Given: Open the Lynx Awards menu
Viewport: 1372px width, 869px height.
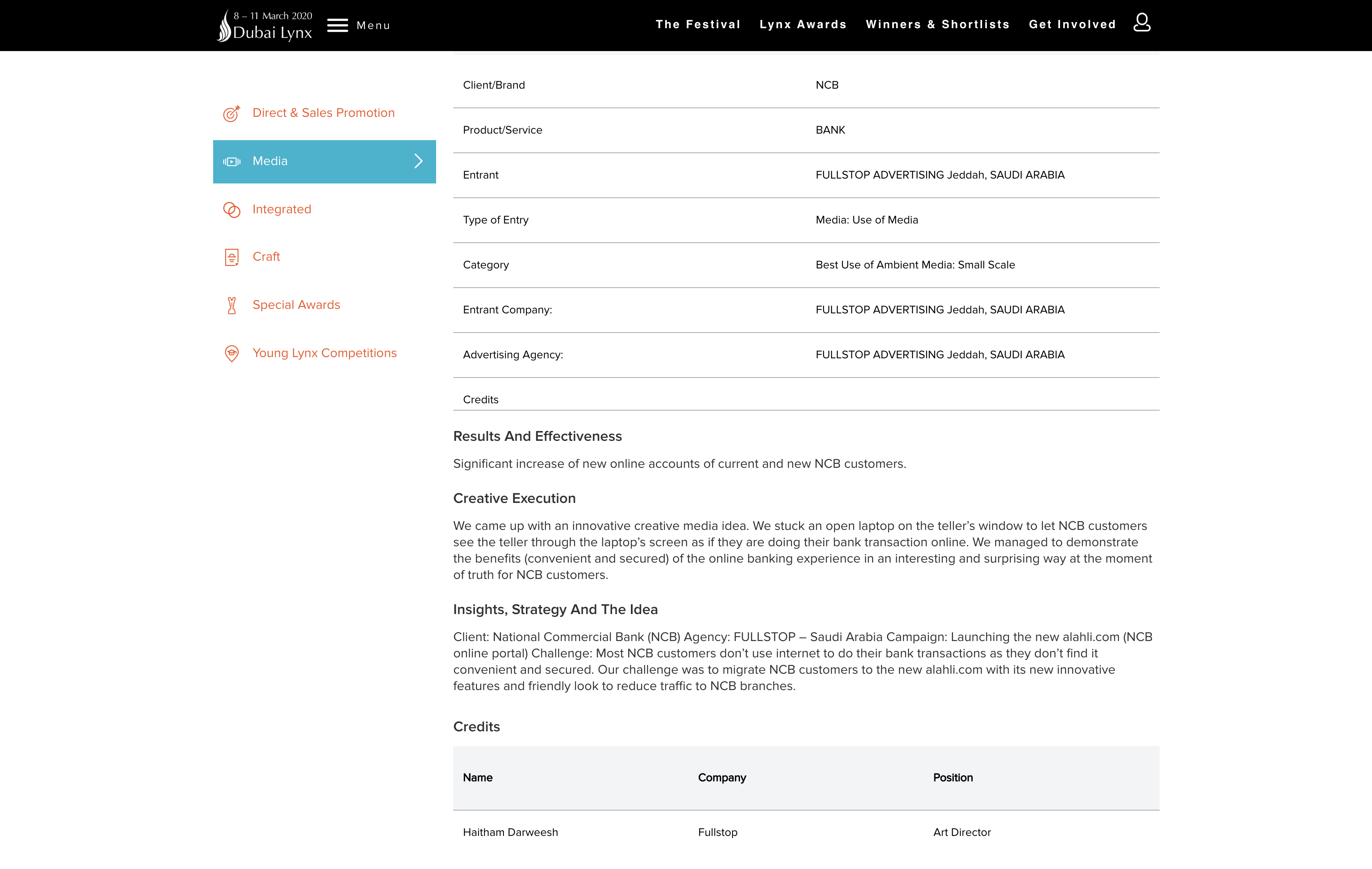Looking at the screenshot, I should coord(803,25).
